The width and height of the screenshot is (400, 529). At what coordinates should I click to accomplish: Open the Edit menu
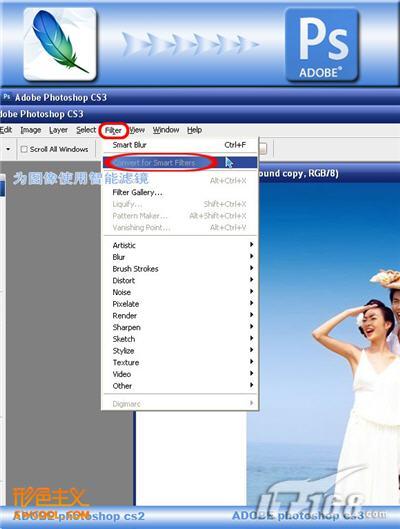click(x=6, y=130)
